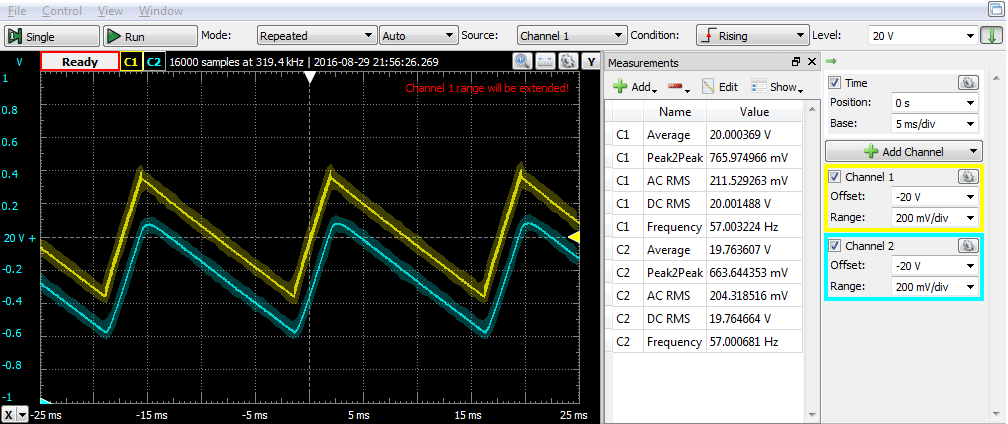The height and width of the screenshot is (424, 1008).
Task: Toggle the Channel 1 checkbox
Action: 834,177
